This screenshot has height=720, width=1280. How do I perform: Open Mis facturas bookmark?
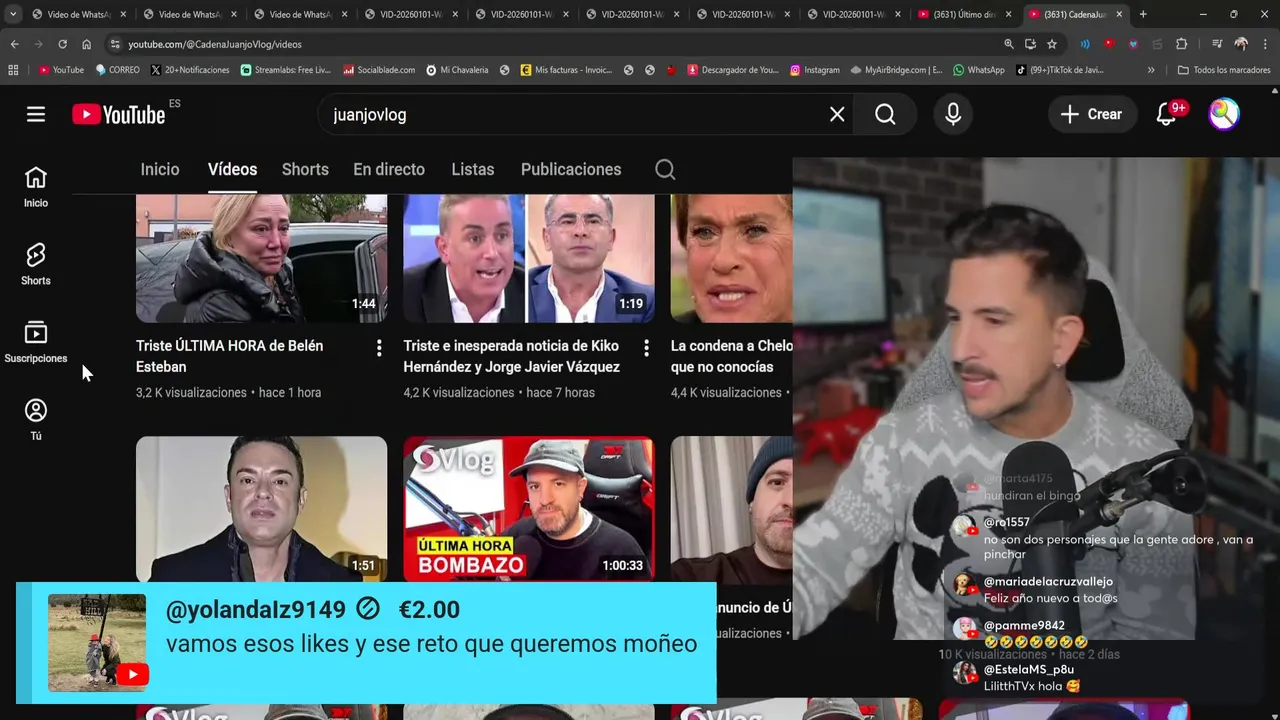point(566,70)
